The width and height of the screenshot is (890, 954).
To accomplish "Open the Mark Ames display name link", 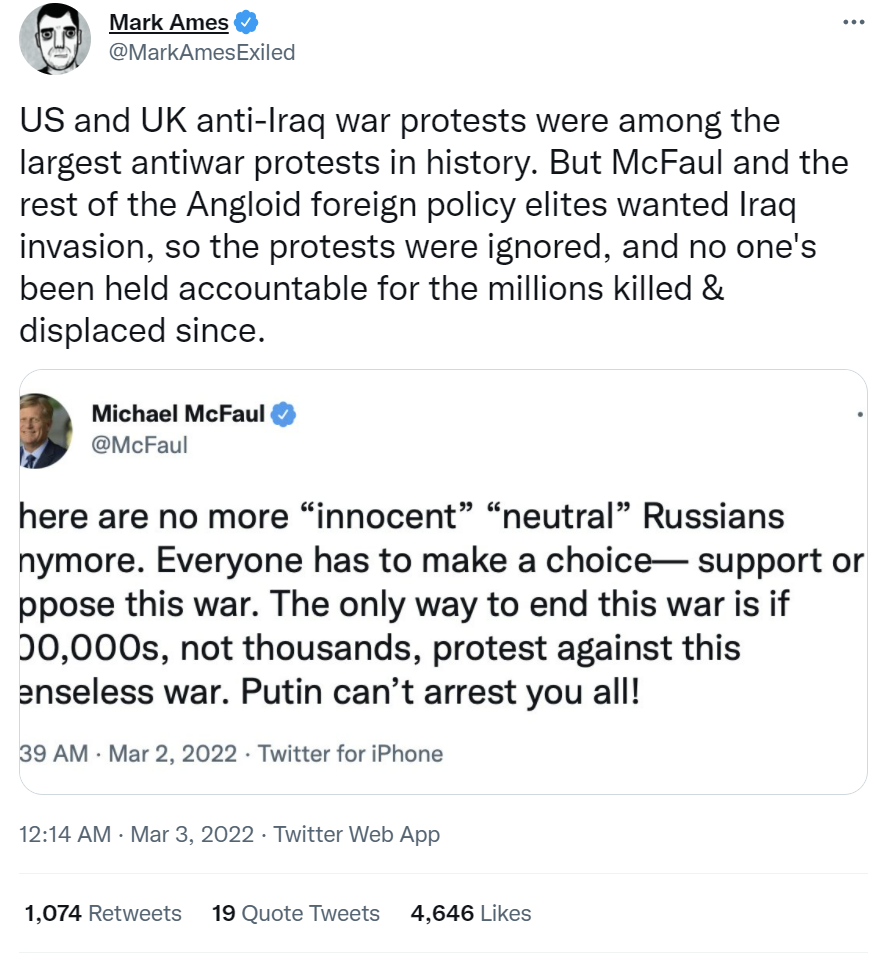I will (168, 23).
